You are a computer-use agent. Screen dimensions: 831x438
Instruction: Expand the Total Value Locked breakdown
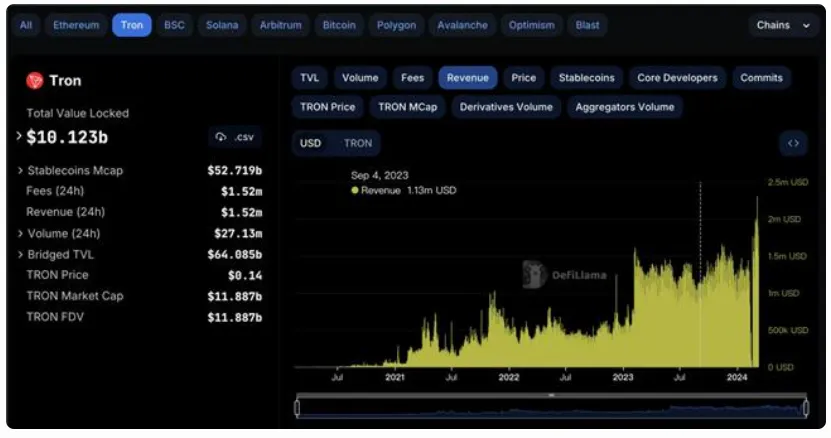click(19, 136)
